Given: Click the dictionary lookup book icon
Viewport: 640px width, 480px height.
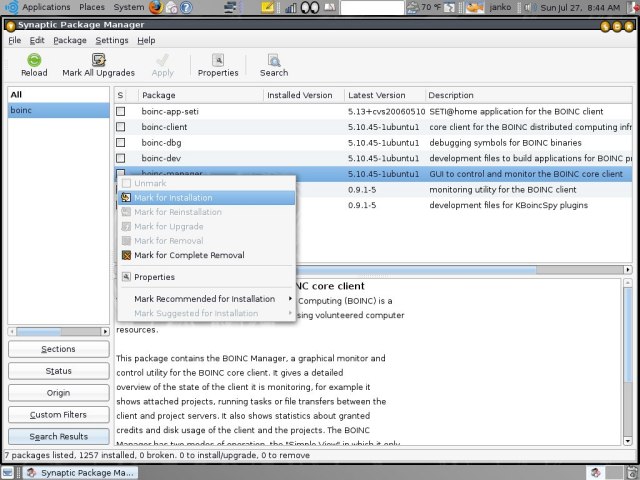Looking at the screenshot, I should (330, 7).
